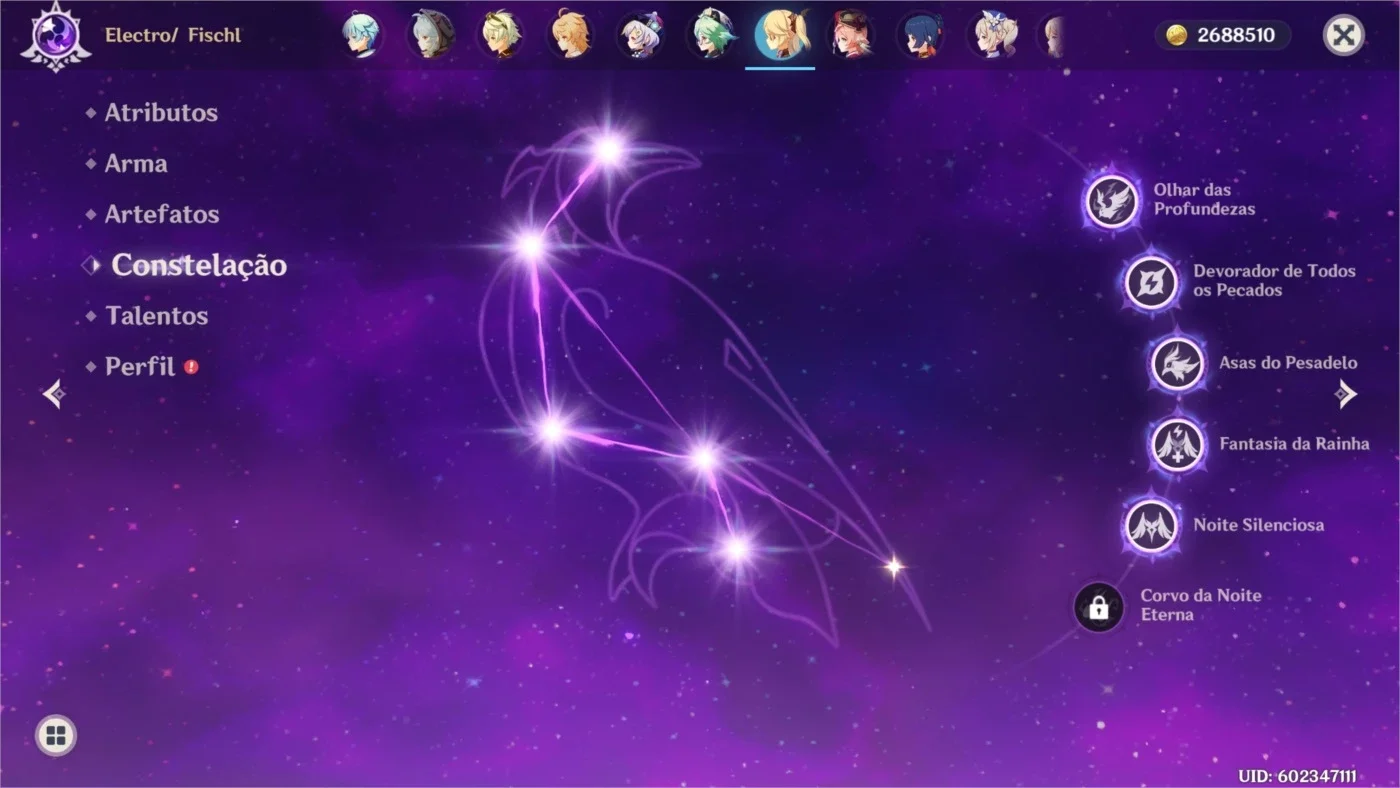The height and width of the screenshot is (788, 1400).
Task: Choose the goggles-wearing pale blond character portrait
Action: coord(500,35)
